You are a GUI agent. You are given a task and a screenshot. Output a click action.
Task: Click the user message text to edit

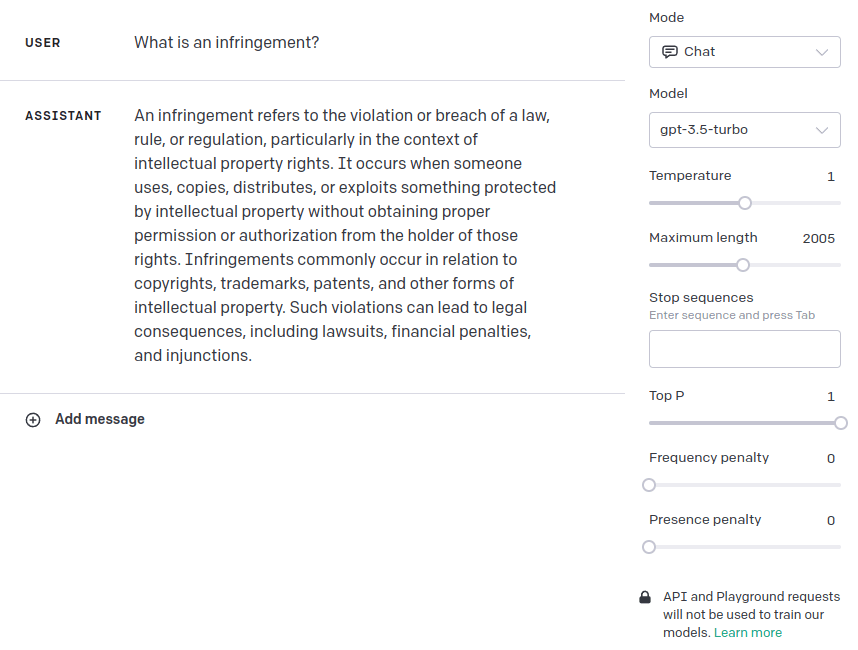(x=227, y=43)
